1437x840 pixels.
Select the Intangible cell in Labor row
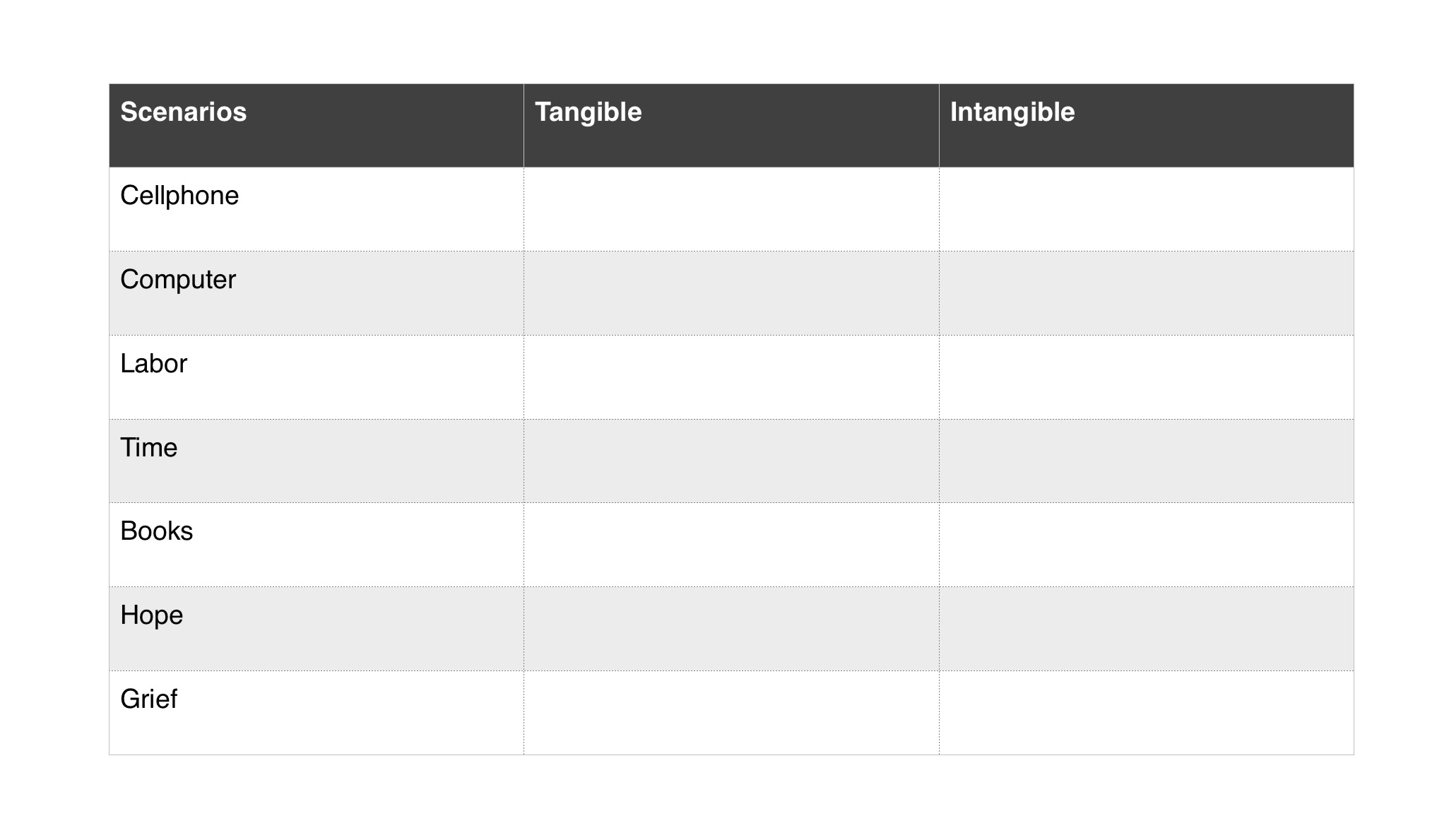(1146, 377)
